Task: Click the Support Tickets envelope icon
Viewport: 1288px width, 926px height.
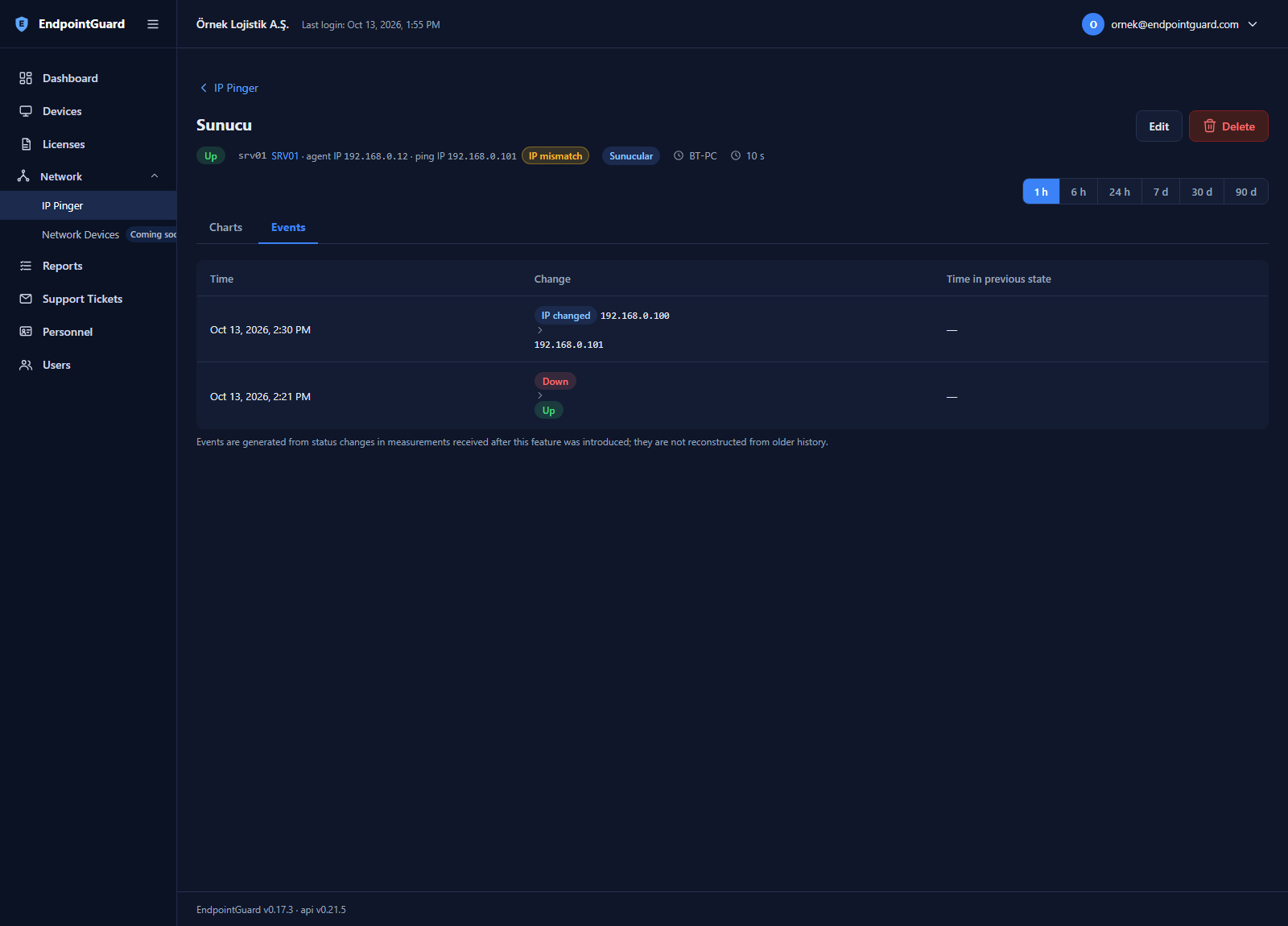Action: pos(26,299)
